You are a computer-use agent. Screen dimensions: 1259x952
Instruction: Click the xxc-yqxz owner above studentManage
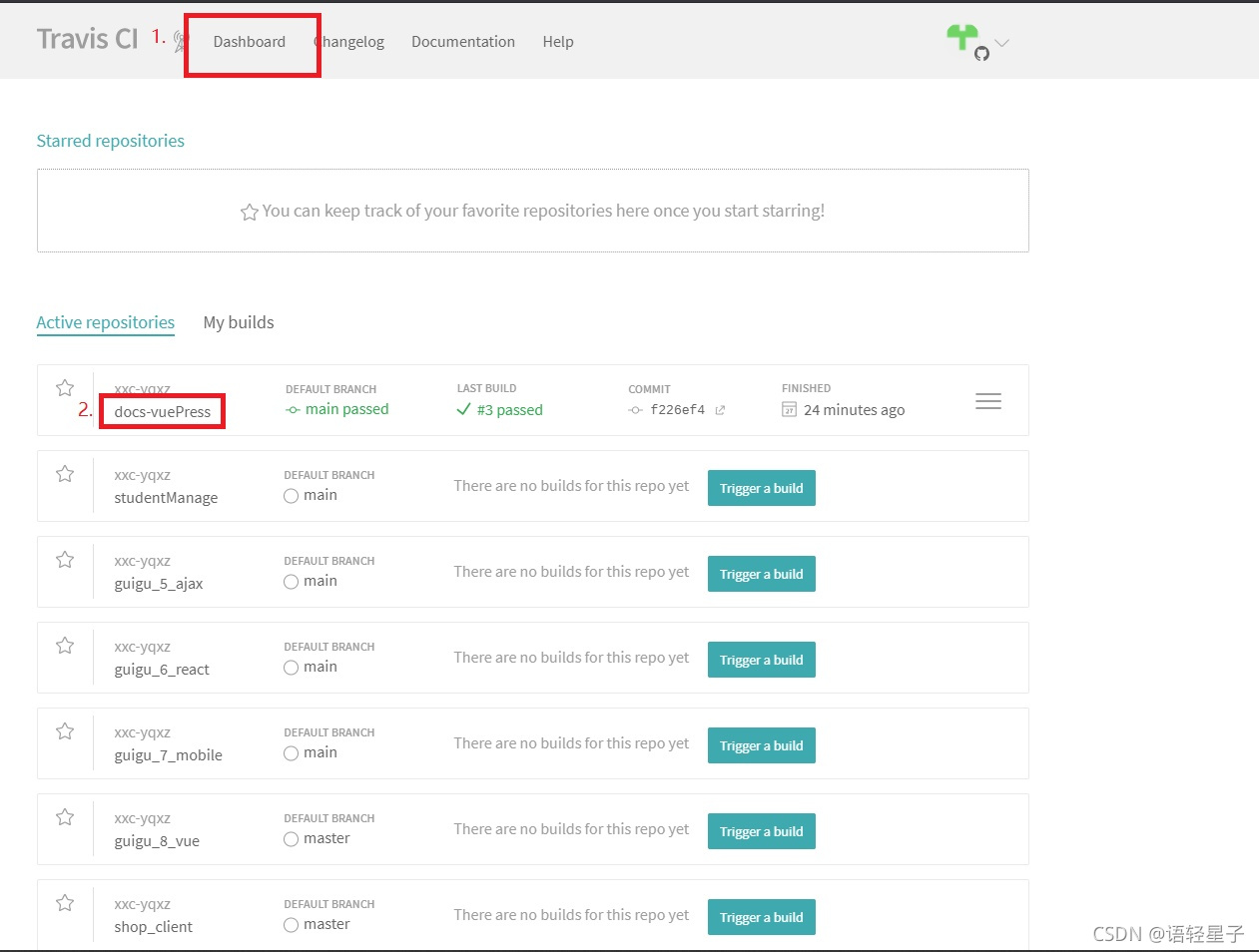[143, 475]
